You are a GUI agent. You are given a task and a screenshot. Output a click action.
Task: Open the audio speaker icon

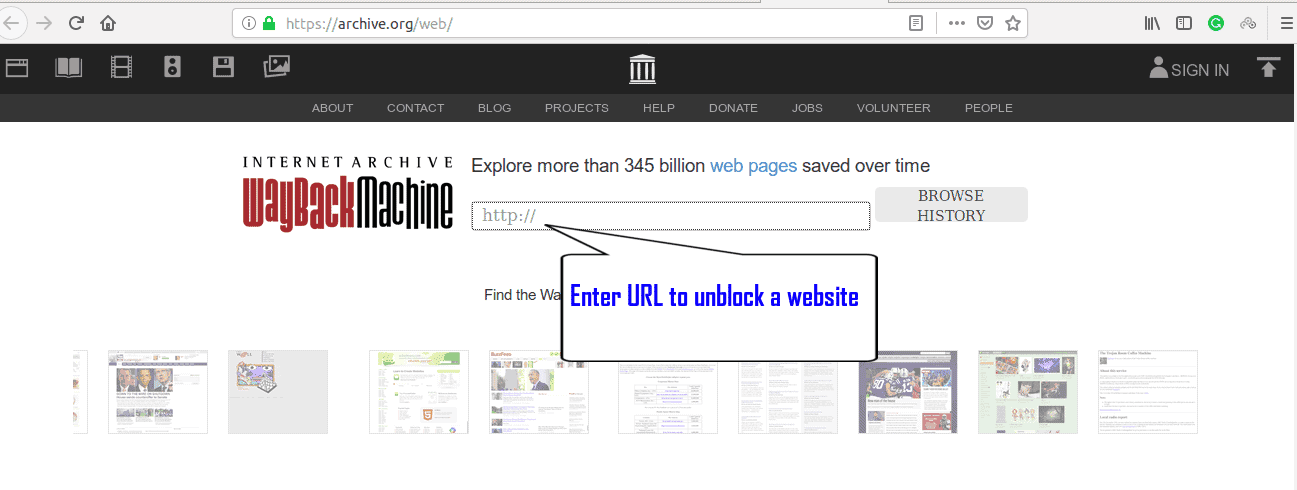pyautogui.click(x=173, y=68)
